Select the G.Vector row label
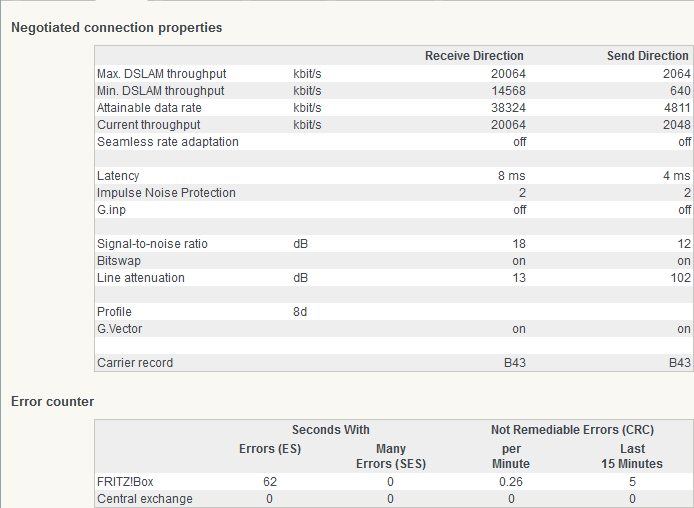 (x=119, y=329)
